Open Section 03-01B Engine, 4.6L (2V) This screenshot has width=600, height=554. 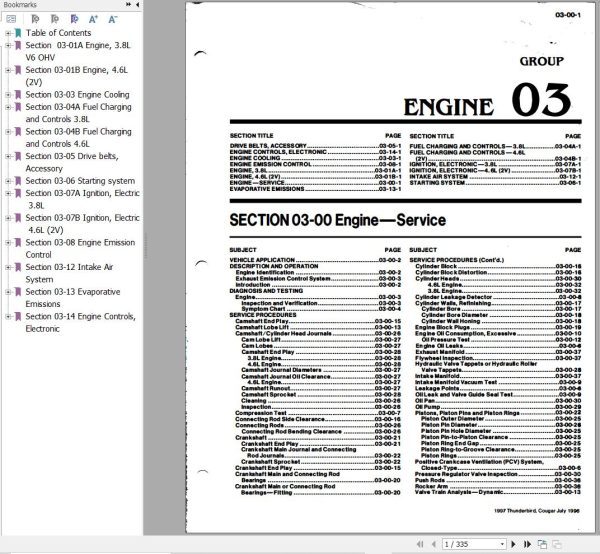(77, 76)
